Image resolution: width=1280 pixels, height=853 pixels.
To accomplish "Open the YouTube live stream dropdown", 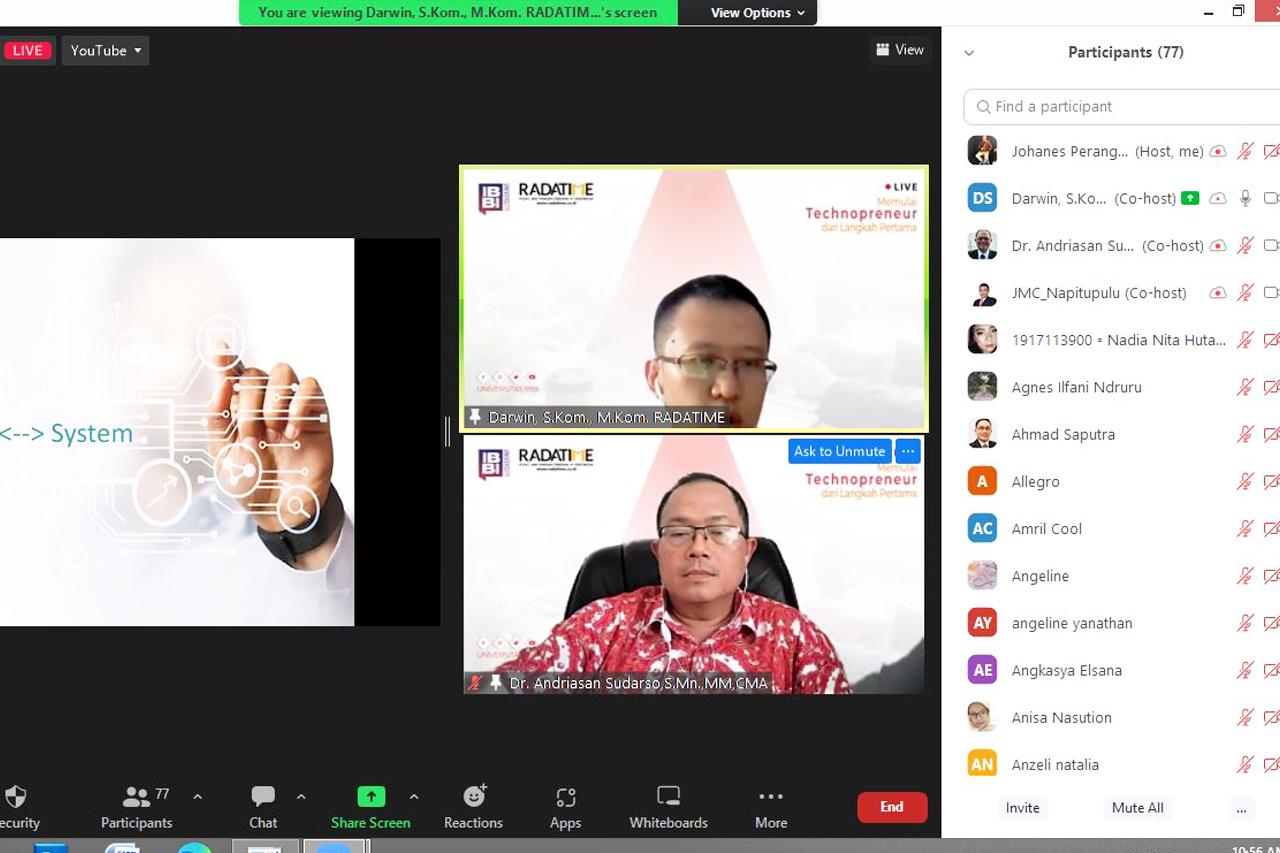I will click(x=105, y=50).
